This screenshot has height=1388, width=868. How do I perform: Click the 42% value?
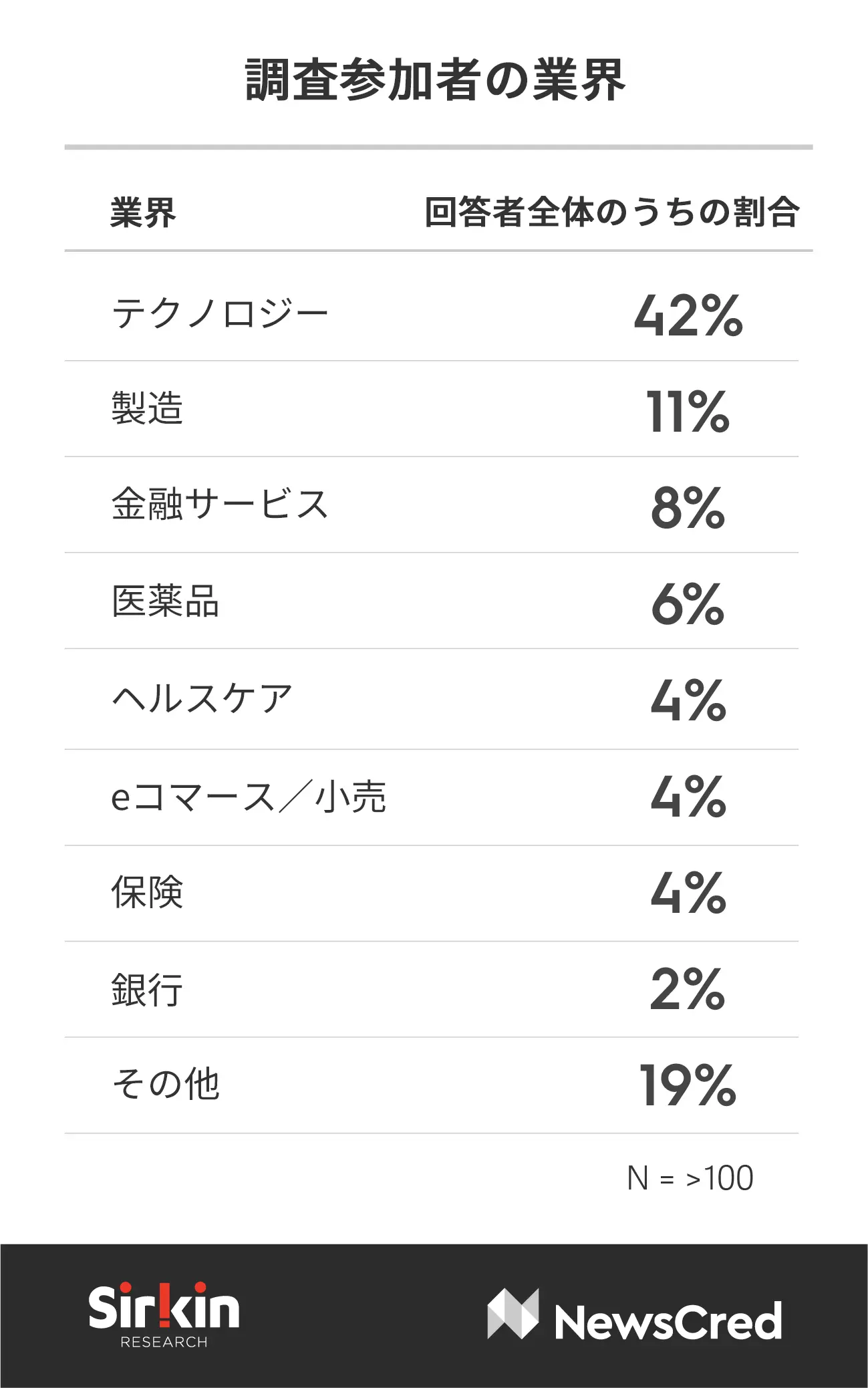[688, 315]
